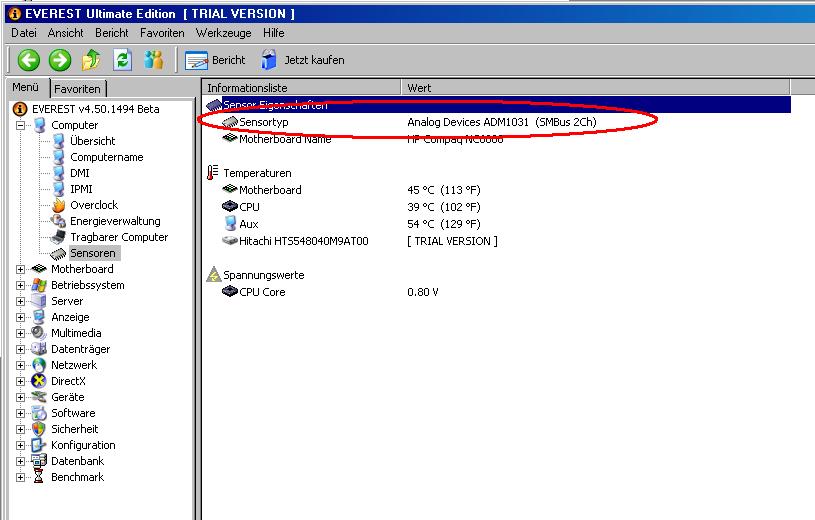
Task: Click the Informationsliste column header
Action: tap(301, 87)
